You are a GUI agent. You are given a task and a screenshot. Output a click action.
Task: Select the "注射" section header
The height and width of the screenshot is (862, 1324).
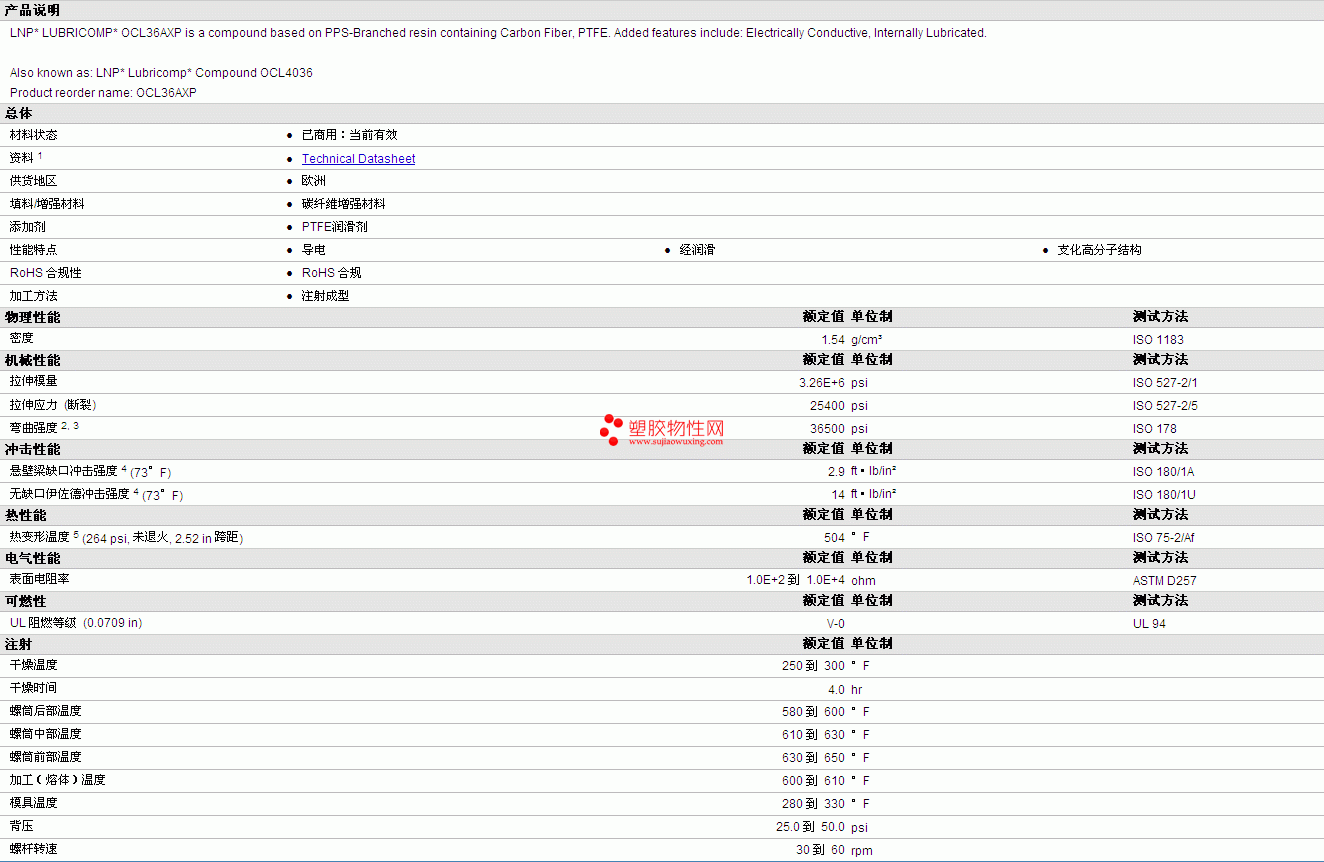[19, 644]
